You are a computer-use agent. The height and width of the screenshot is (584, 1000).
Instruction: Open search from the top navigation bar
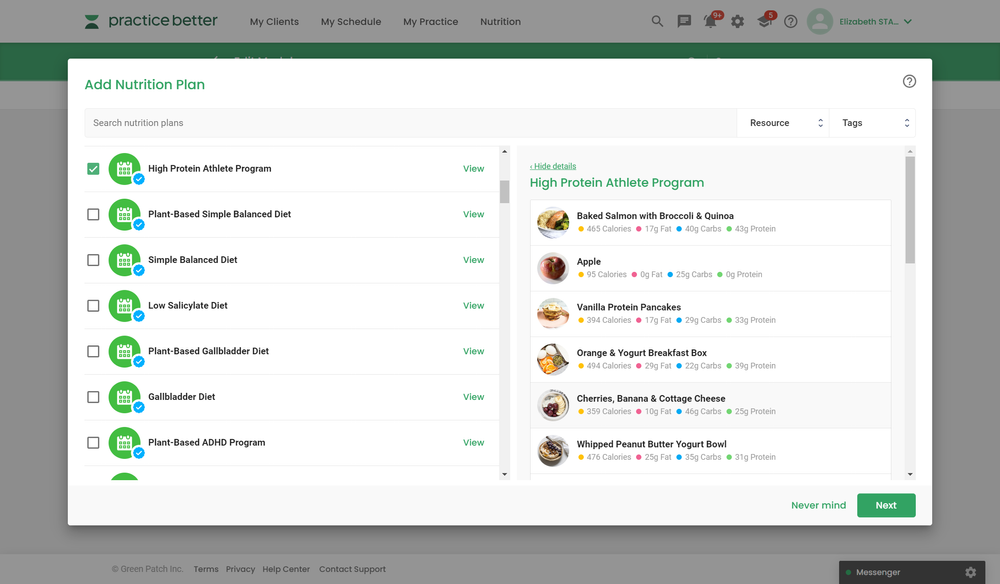tap(657, 20)
